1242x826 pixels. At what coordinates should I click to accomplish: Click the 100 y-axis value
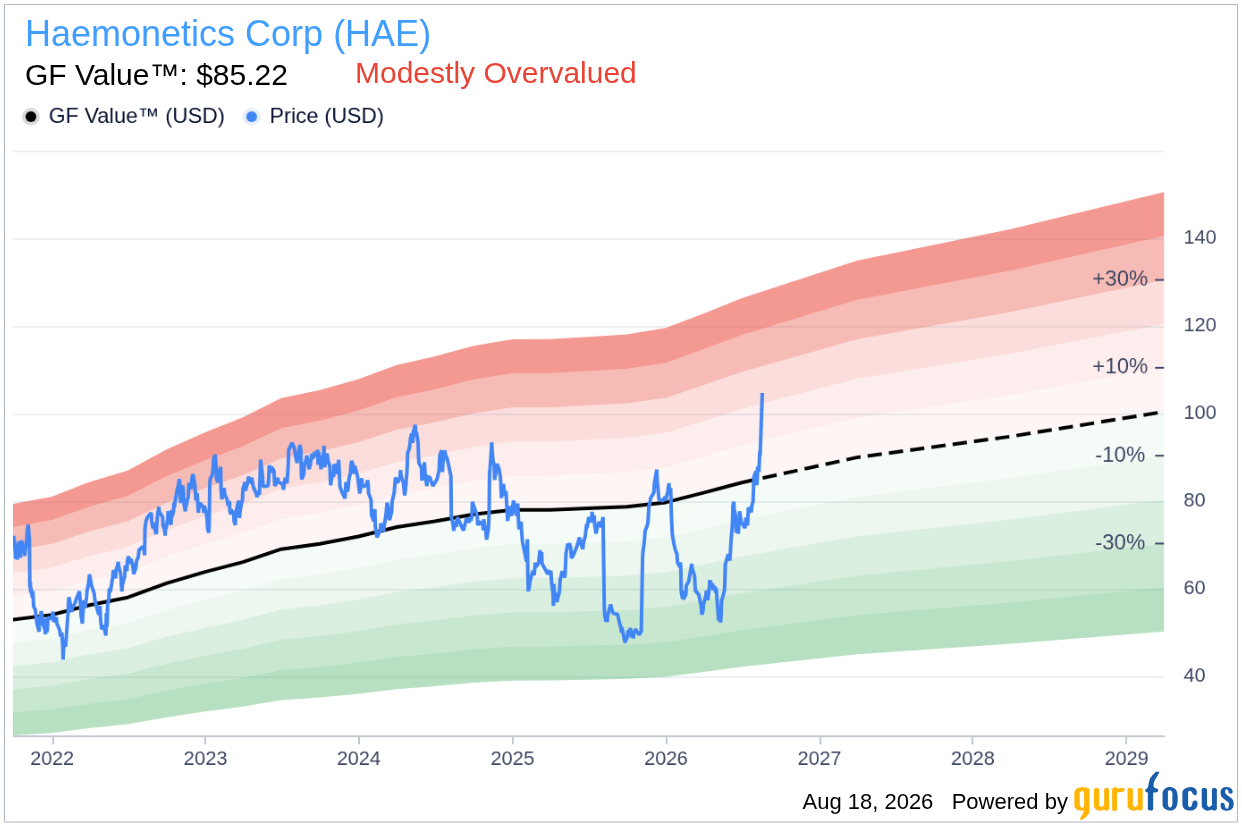[1200, 413]
